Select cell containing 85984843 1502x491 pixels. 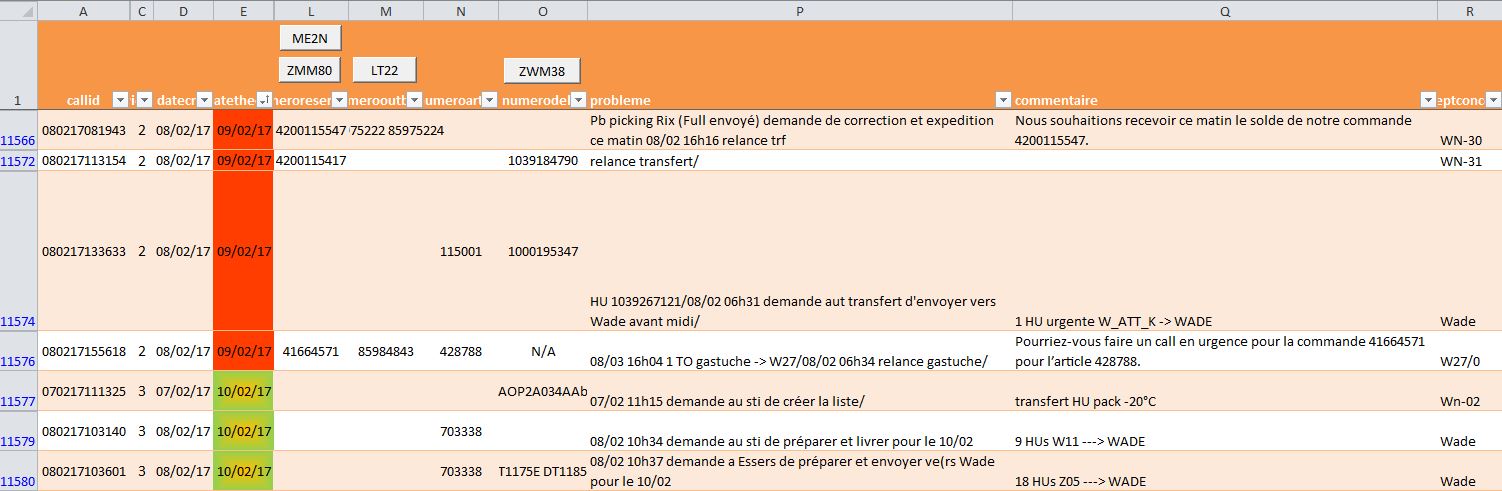point(386,351)
